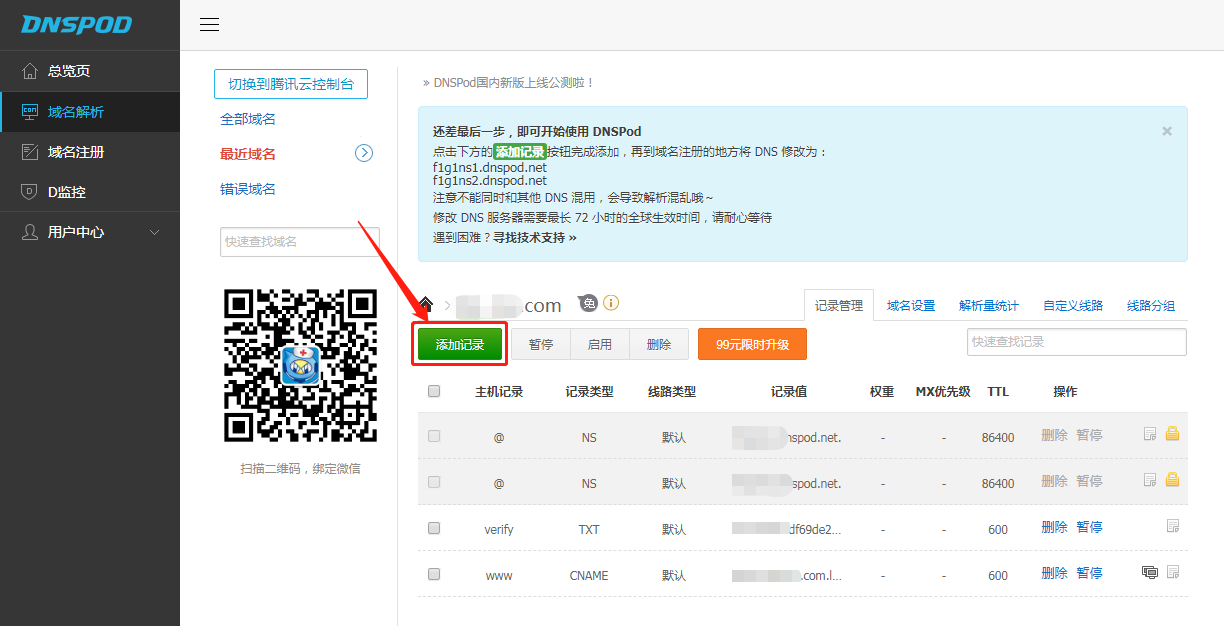Check the www CNAME record checkbox
The height and width of the screenshot is (626, 1224).
[434, 574]
